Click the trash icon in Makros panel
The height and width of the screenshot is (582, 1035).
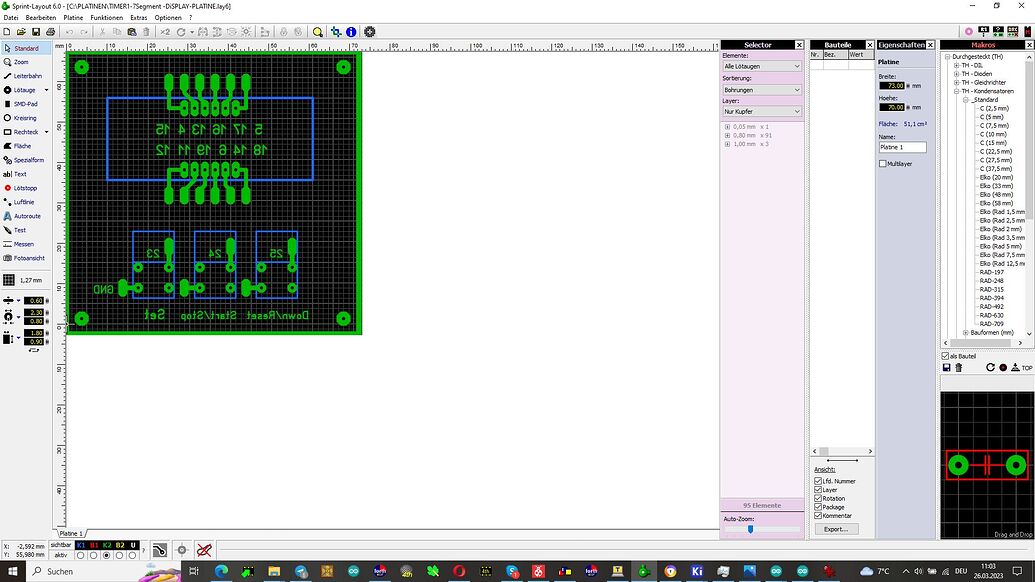(959, 368)
